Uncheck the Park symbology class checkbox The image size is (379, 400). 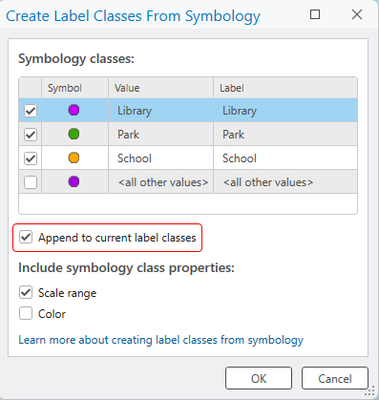[30, 135]
